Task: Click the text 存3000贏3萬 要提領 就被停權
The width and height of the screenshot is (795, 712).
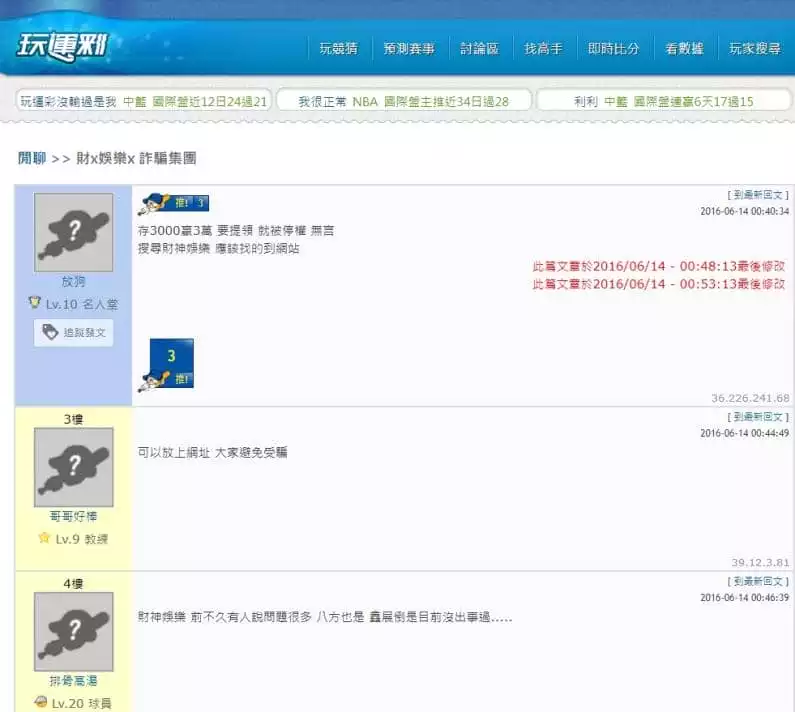Action: pyautogui.click(x=222, y=231)
